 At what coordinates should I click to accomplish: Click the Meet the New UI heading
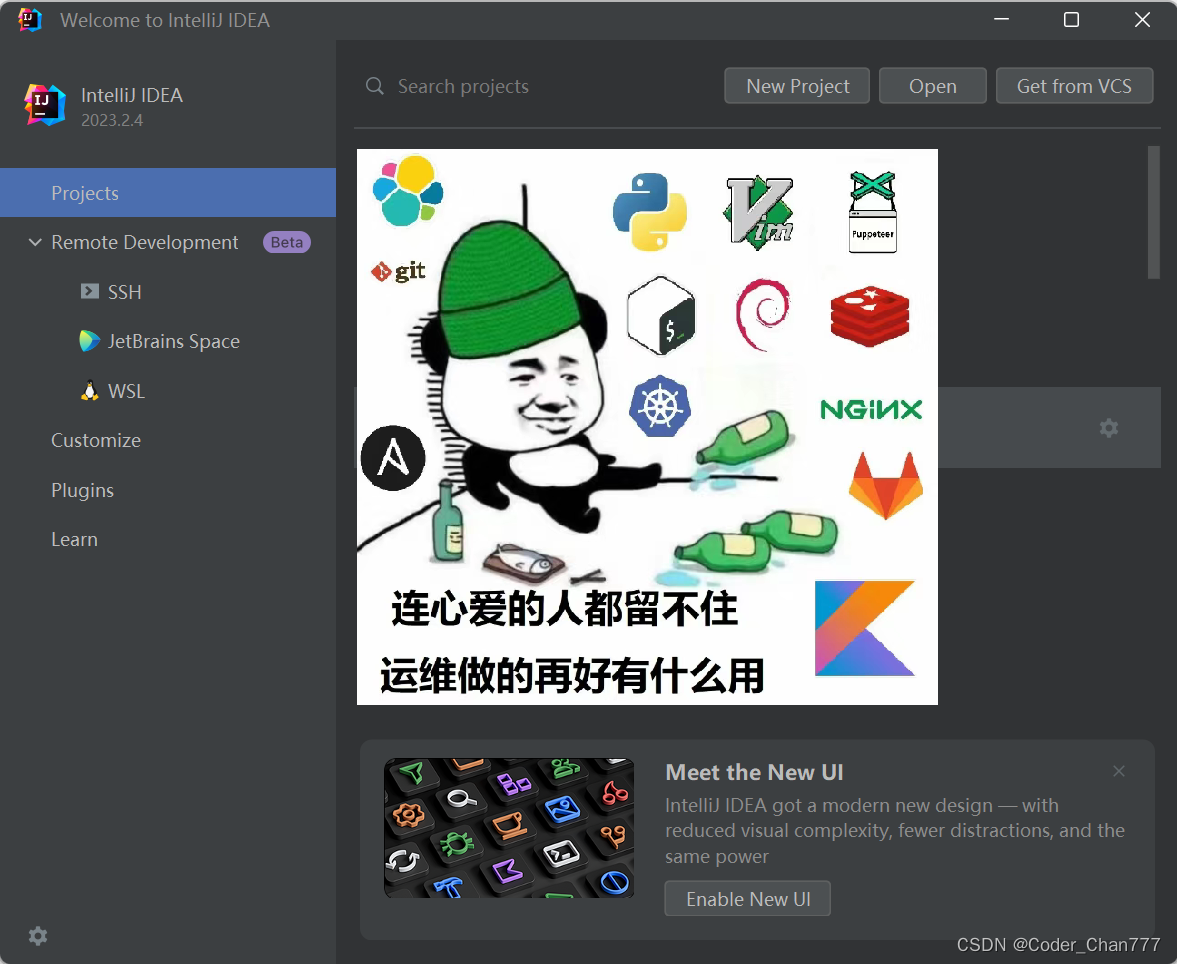coord(754,773)
